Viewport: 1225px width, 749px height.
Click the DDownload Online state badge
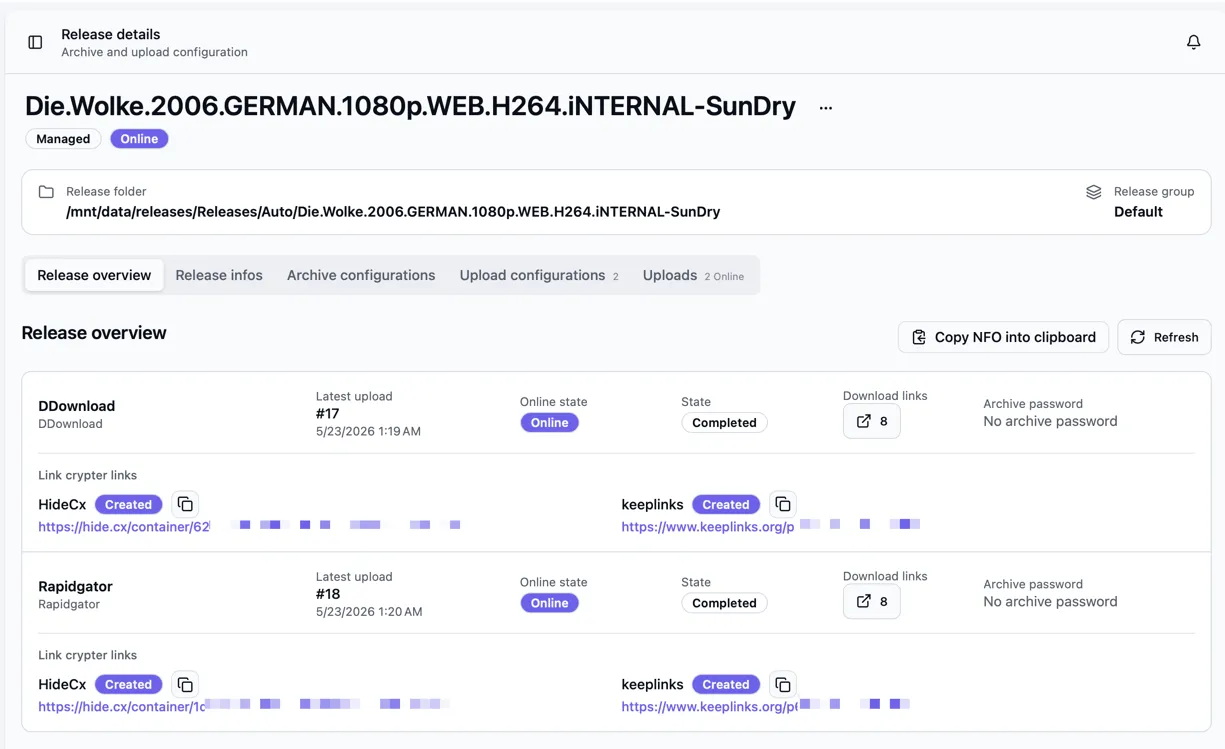point(549,423)
